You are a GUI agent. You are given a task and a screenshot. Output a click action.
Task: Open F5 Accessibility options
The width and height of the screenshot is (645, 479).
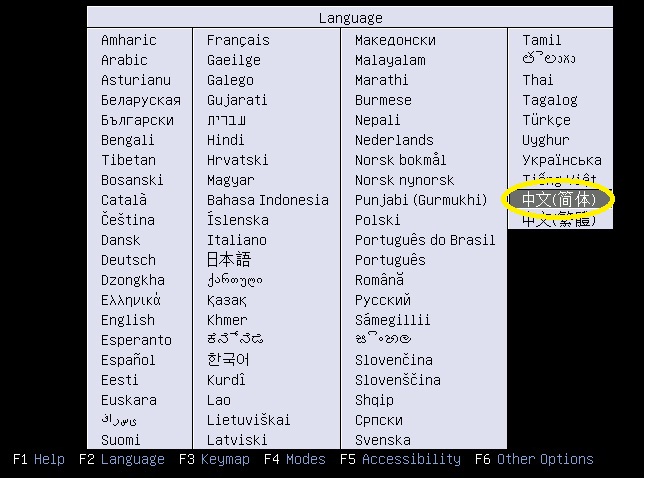[400, 460]
